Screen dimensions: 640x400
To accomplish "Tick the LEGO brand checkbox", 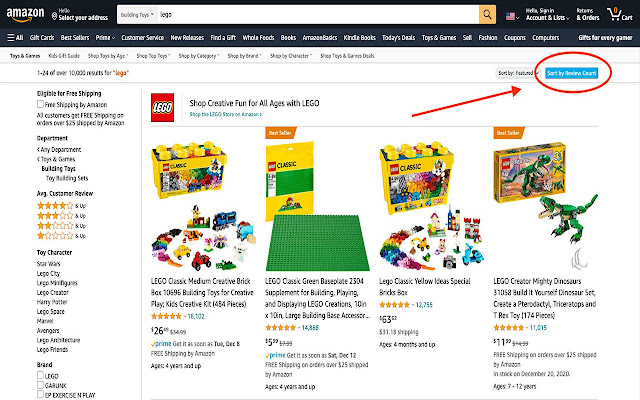I will [41, 376].
